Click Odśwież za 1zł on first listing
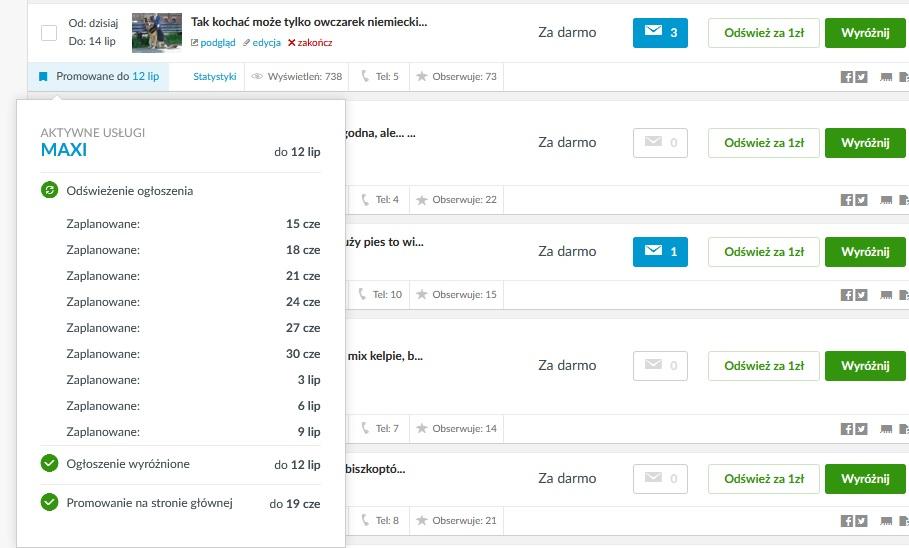This screenshot has height=548, width=909. click(764, 32)
